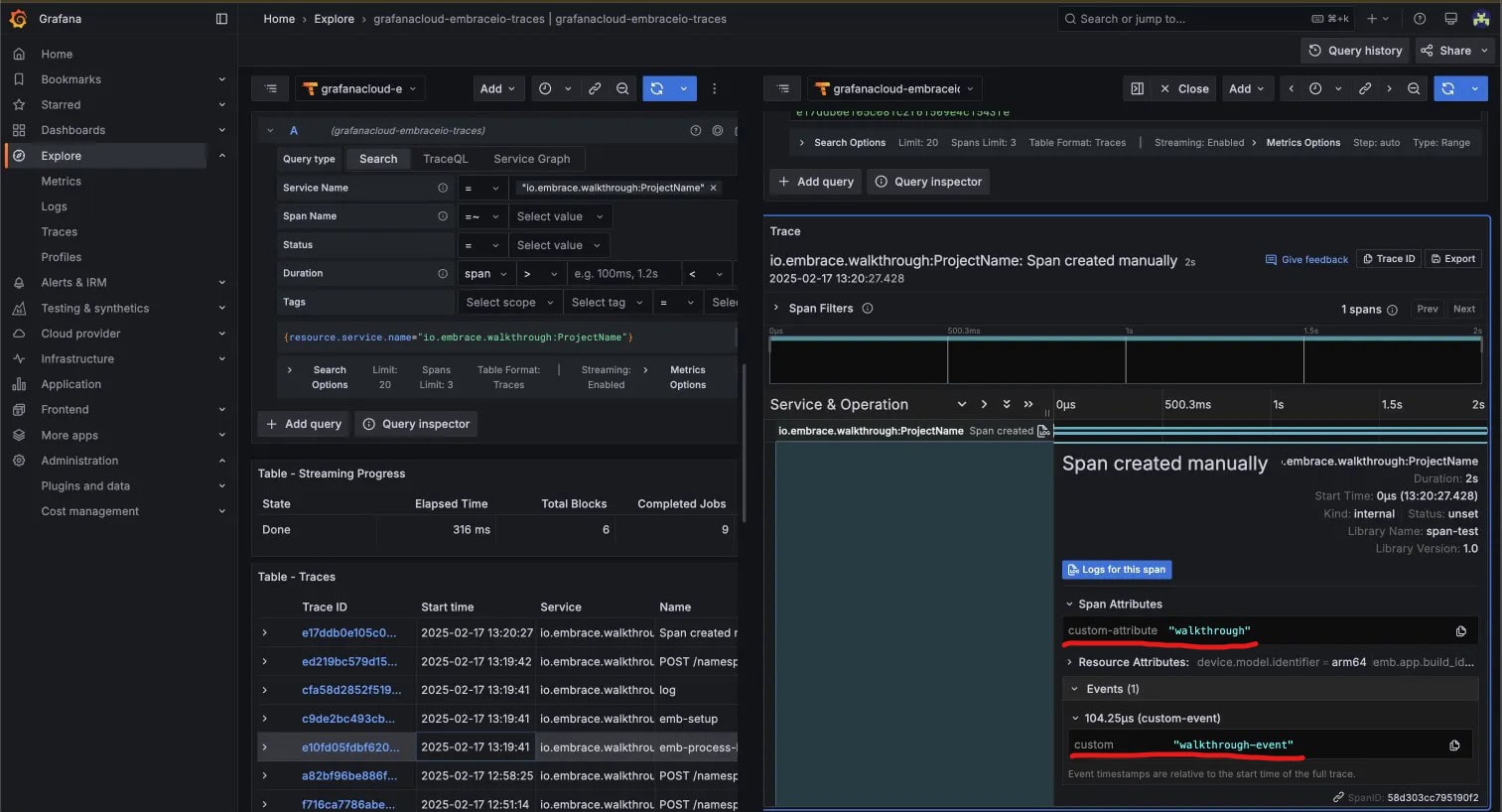
Task: Click Query history button
Action: coord(1355,51)
